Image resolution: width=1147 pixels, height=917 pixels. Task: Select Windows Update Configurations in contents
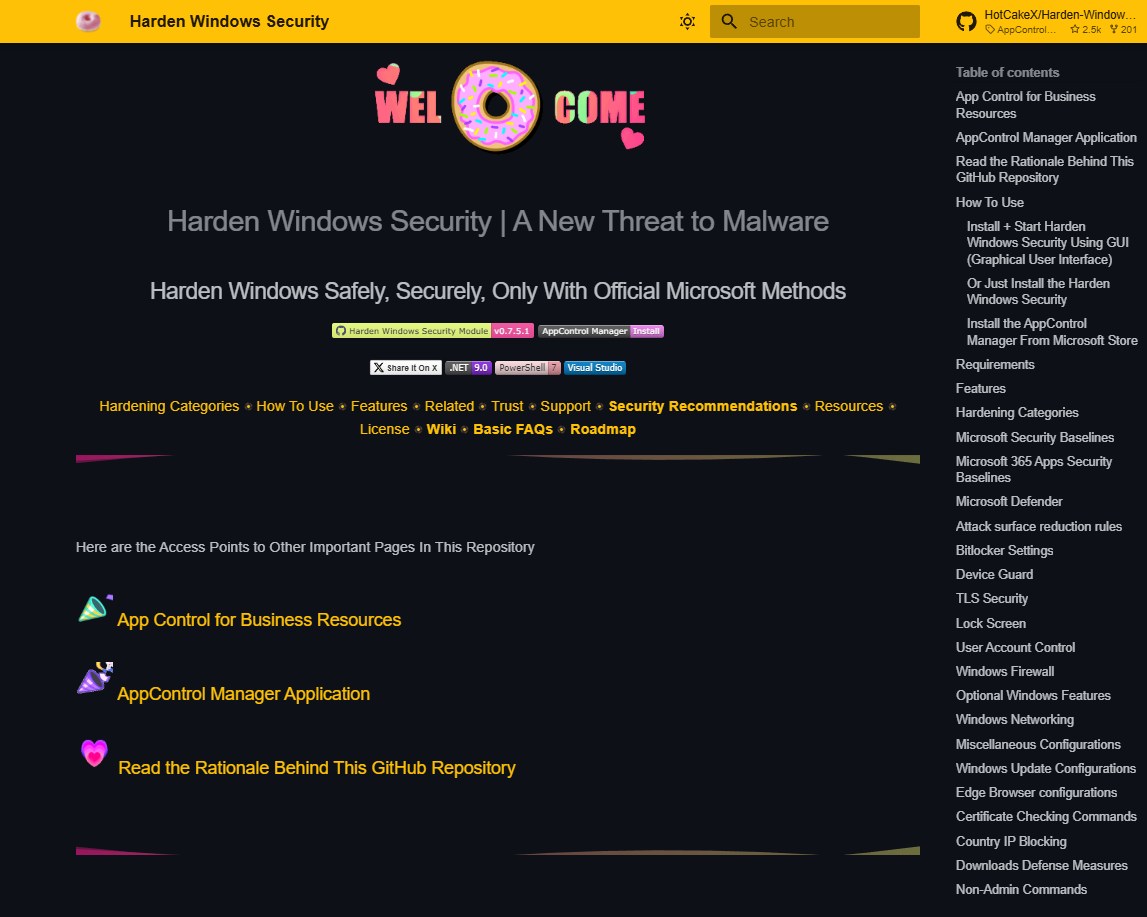click(1045, 769)
